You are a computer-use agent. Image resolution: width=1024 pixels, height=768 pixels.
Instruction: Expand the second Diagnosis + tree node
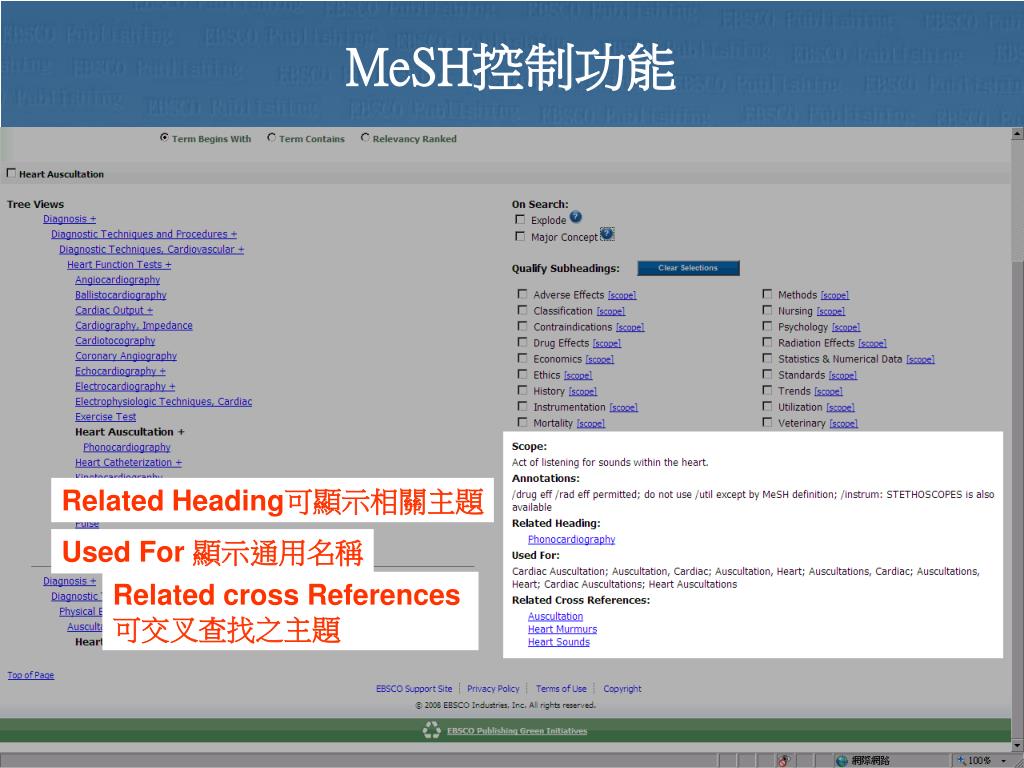69,581
